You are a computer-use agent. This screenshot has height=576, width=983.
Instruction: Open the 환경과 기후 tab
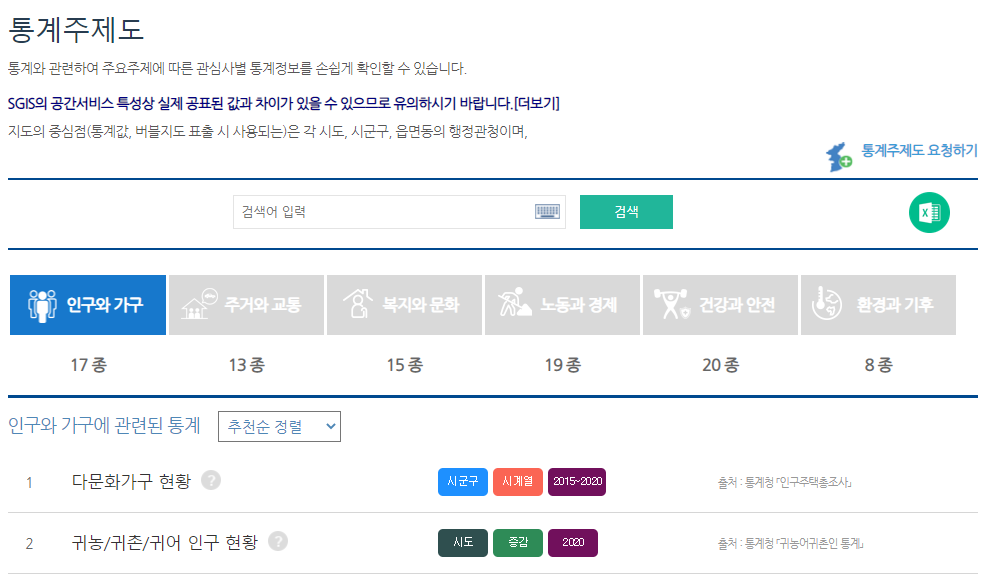878,304
